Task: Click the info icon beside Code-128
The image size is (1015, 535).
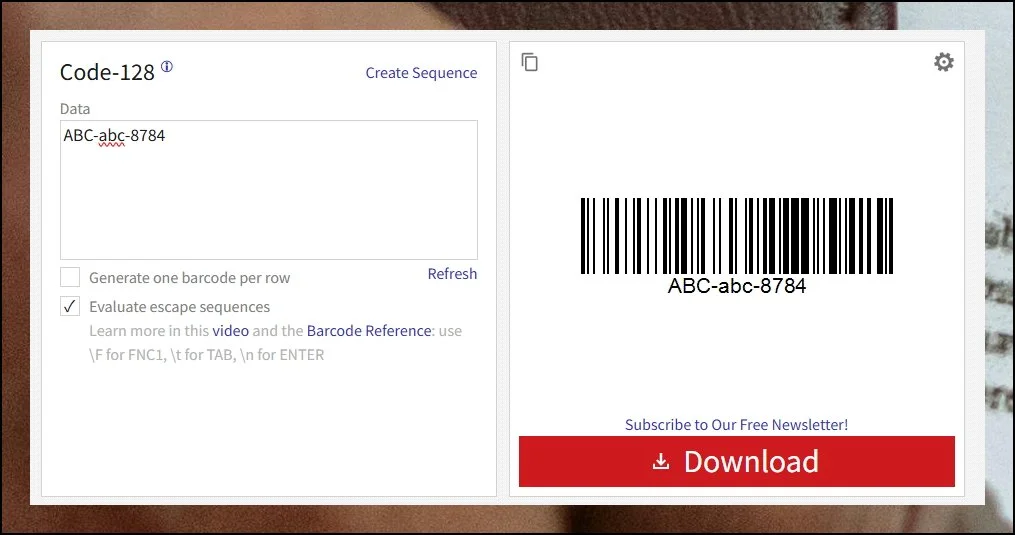Action: pos(167,67)
